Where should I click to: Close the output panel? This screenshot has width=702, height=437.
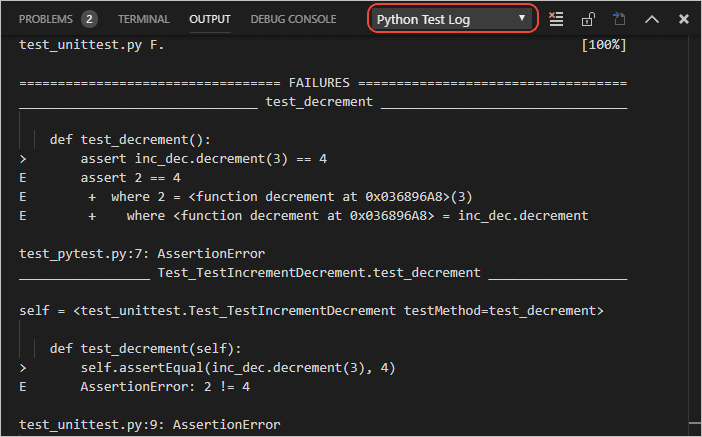(x=683, y=19)
